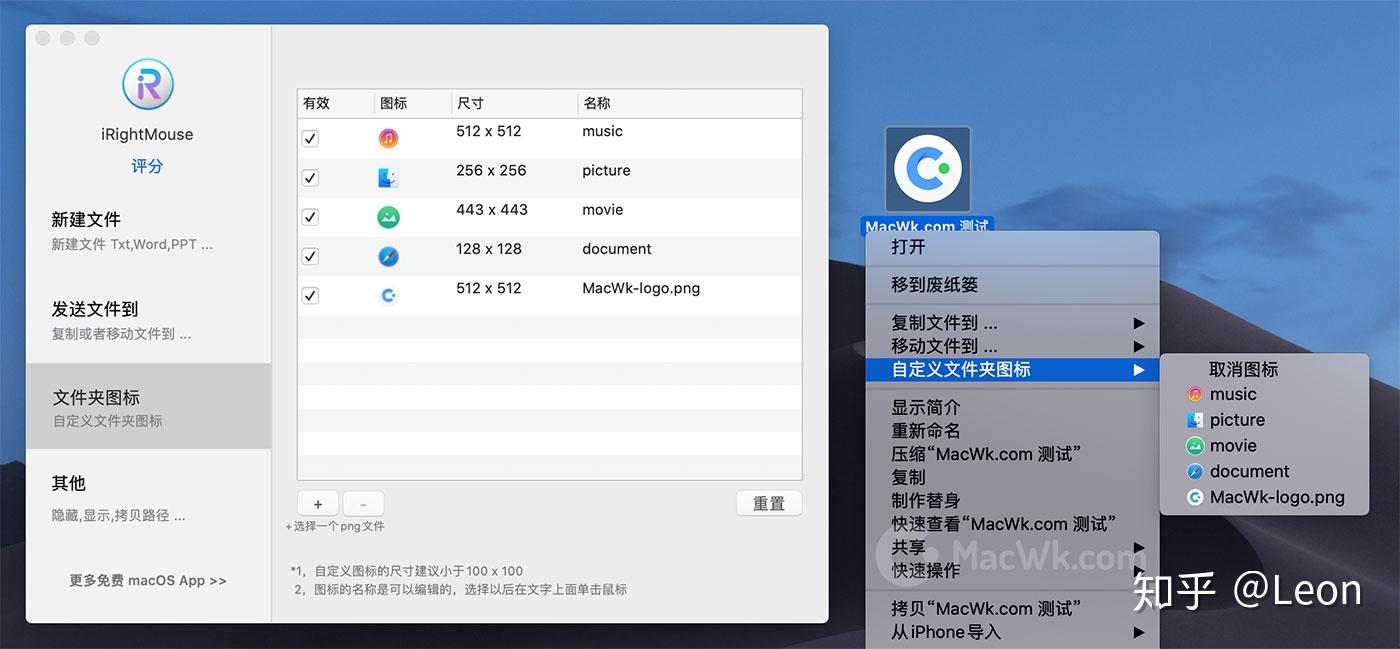Click the name cell 'MacWk-logo.png' in table

pyautogui.click(x=641, y=288)
